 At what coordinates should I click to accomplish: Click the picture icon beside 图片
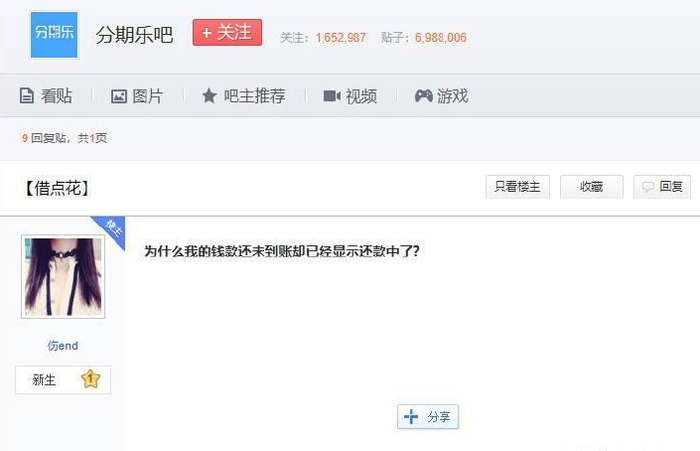[x=119, y=96]
